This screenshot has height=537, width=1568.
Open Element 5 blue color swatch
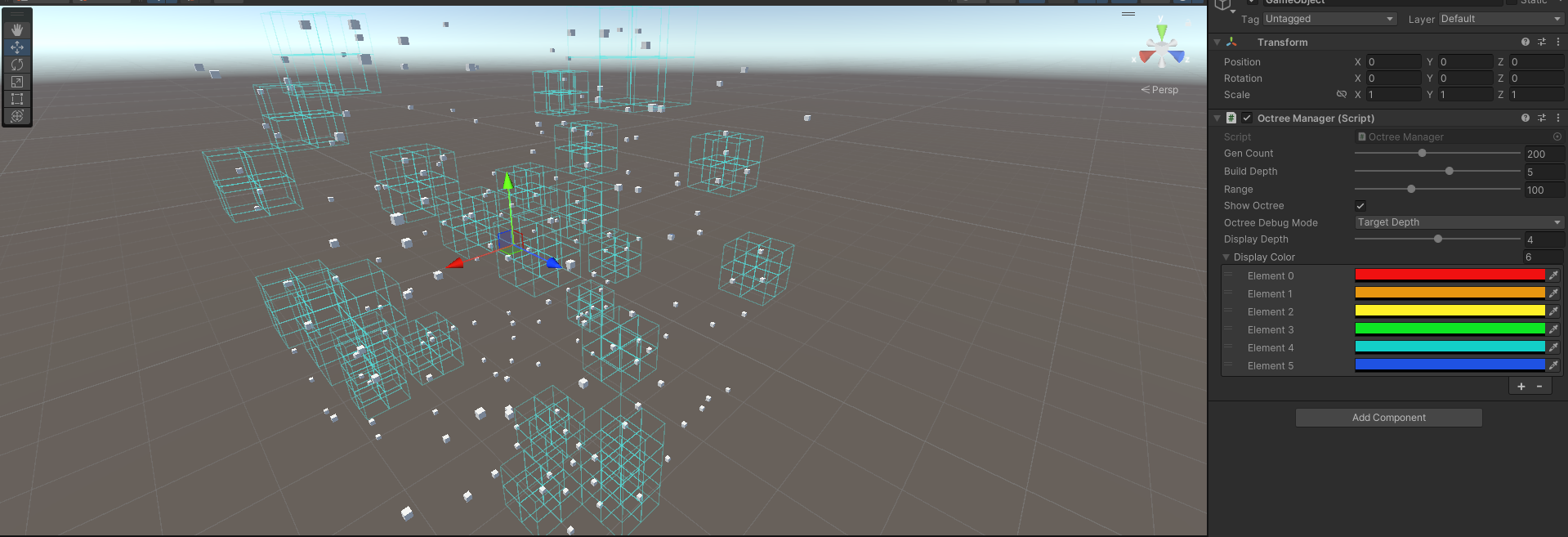click(1450, 365)
